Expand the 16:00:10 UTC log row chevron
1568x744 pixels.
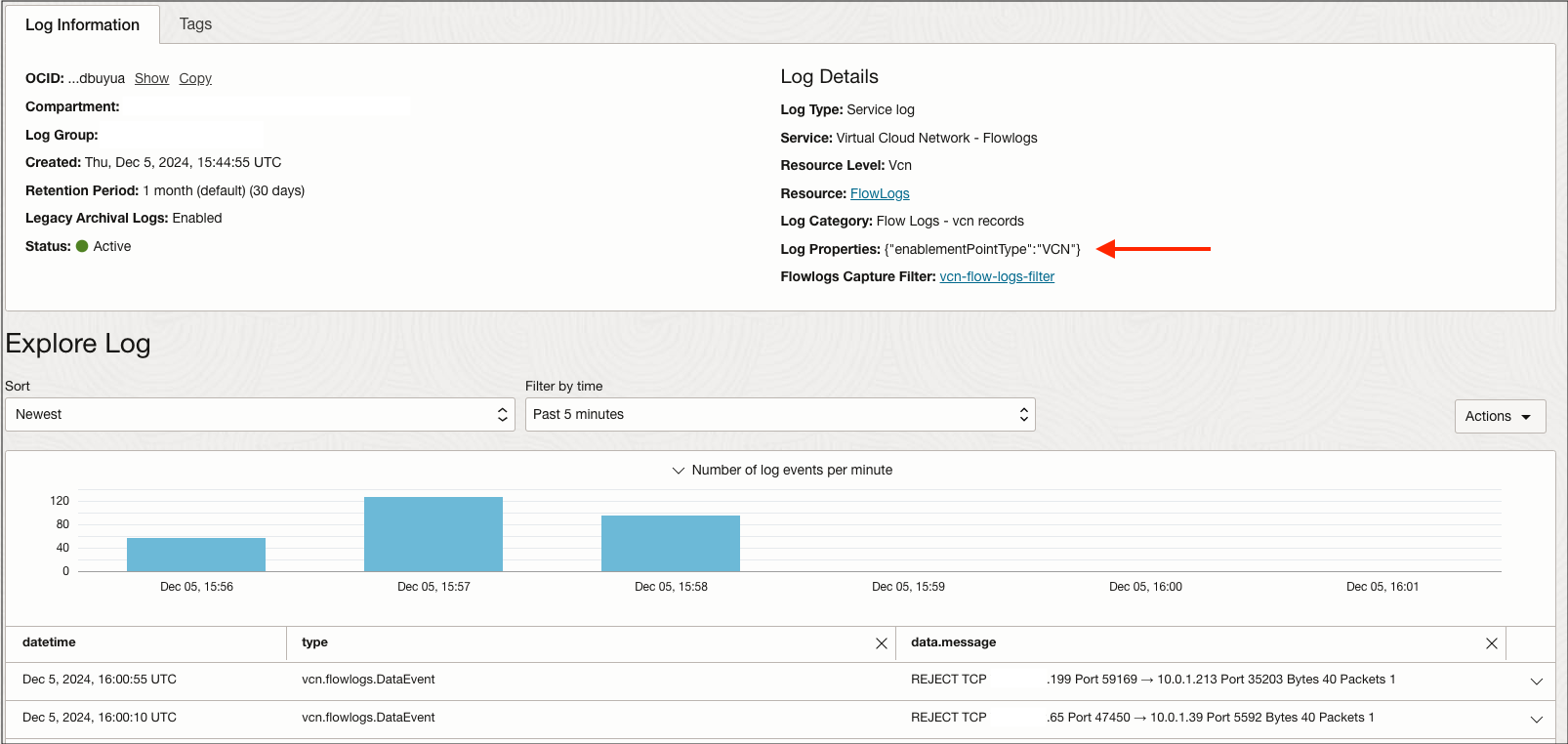tap(1536, 720)
